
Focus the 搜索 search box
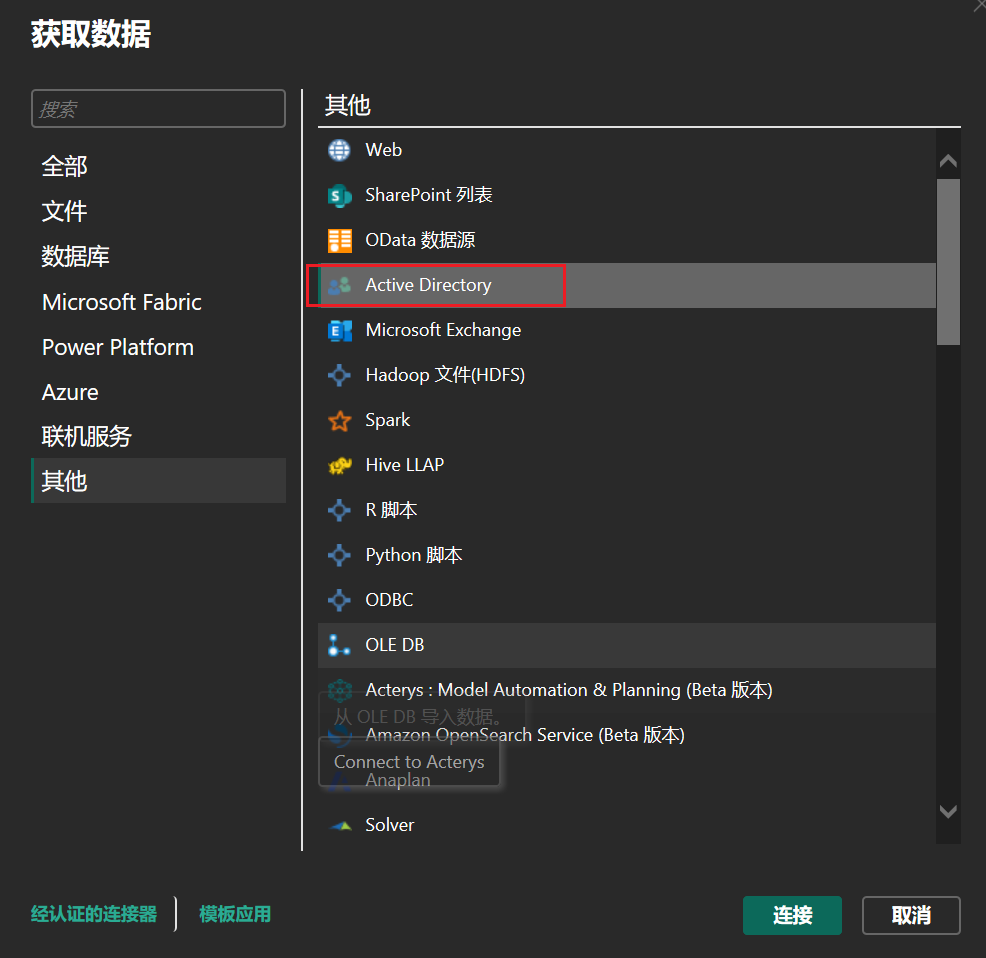click(x=158, y=109)
